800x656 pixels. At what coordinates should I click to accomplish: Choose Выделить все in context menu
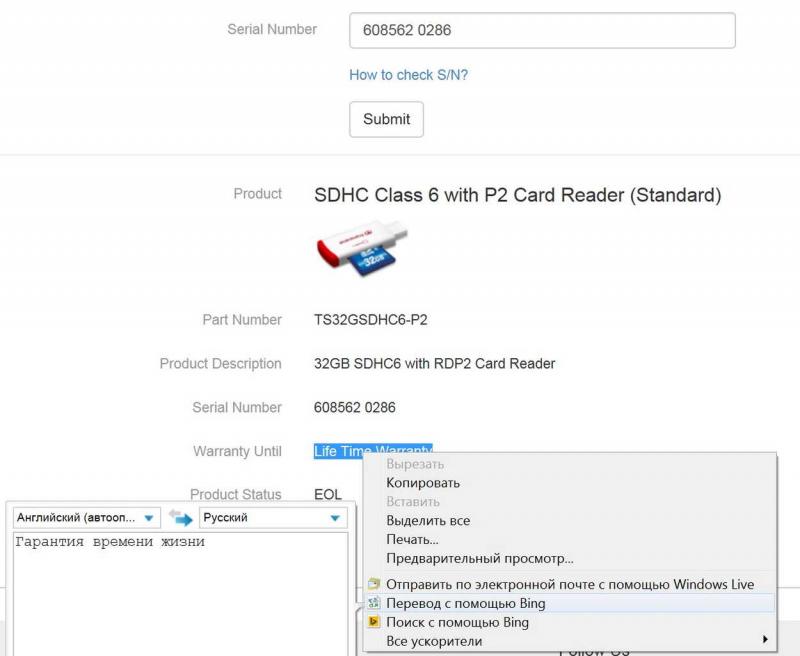(x=428, y=520)
